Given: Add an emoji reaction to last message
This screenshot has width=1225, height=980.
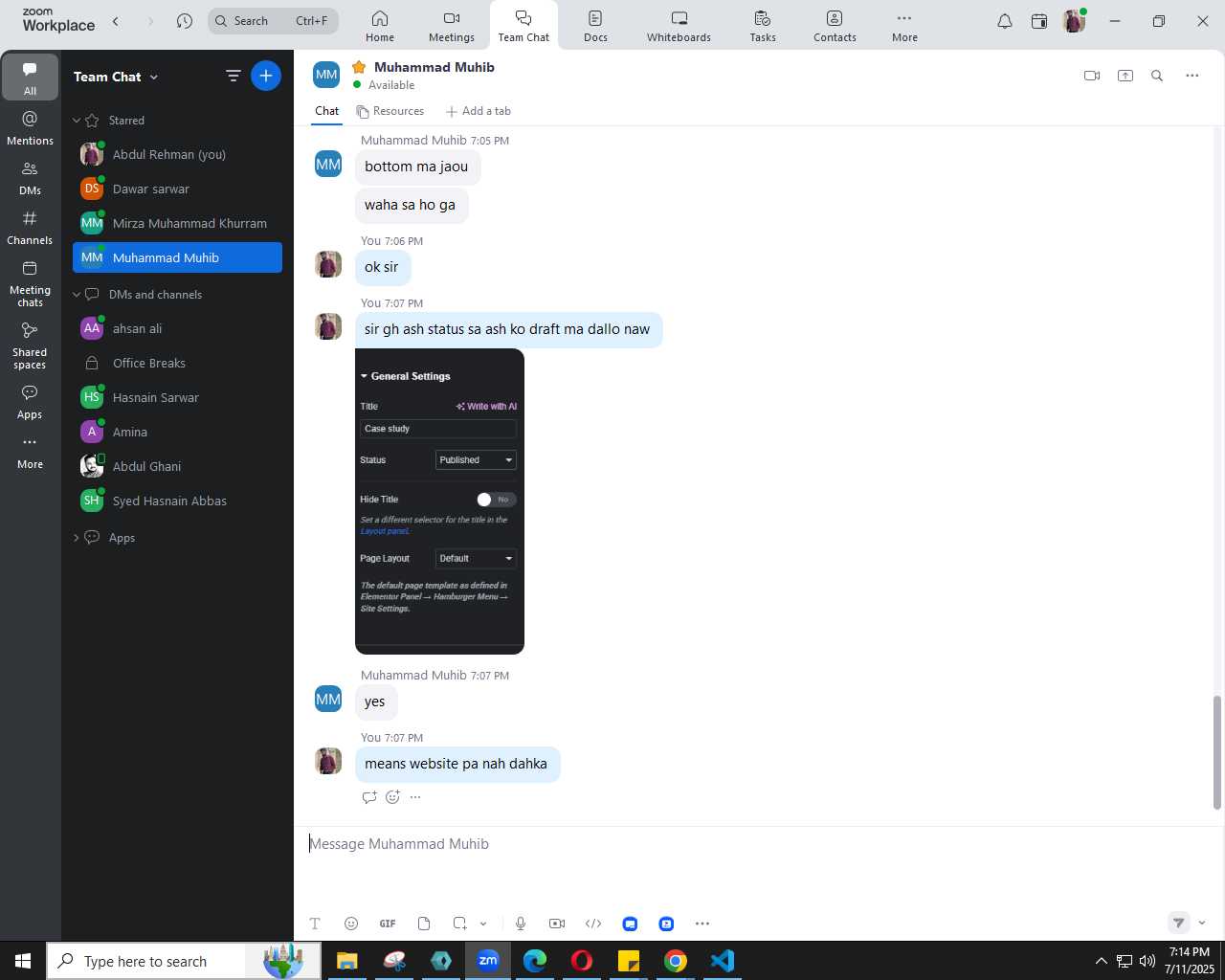Looking at the screenshot, I should pos(392,797).
